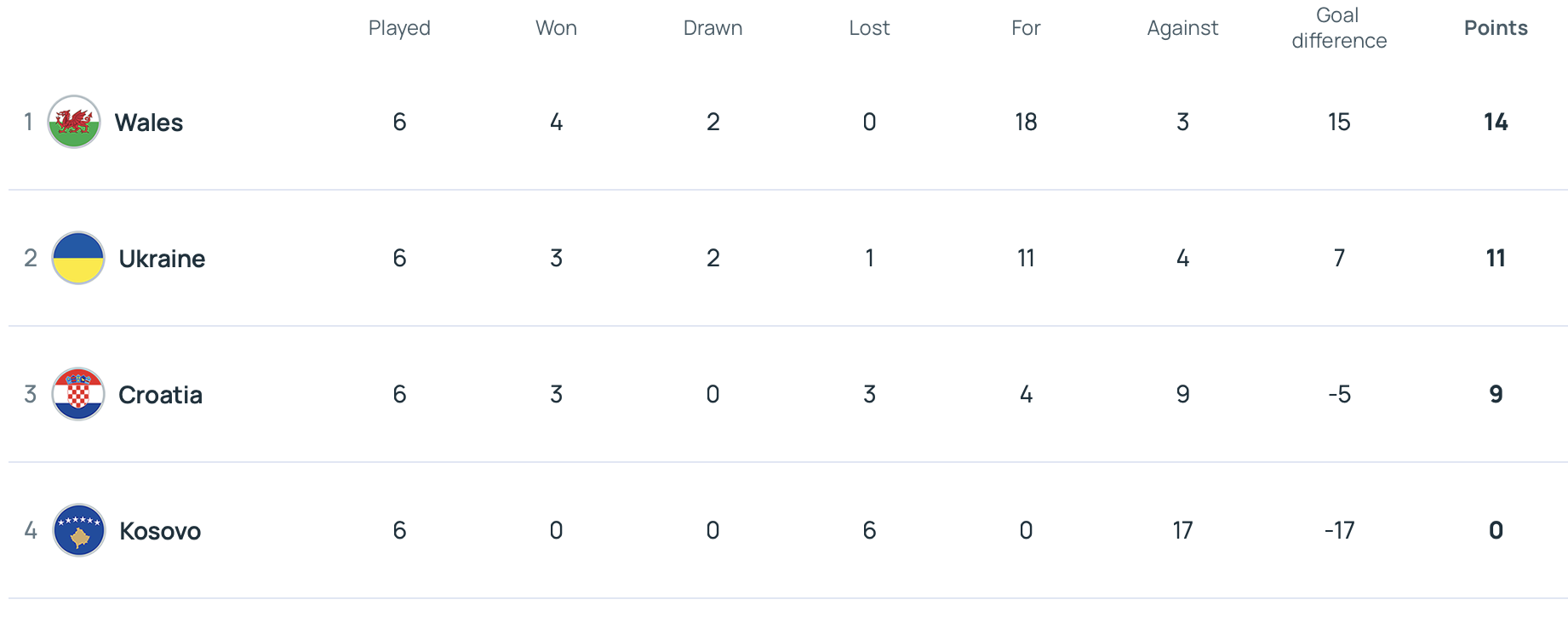Screen dimensions: 1568x628
Task: Select the Croatia team name
Action: pyautogui.click(x=160, y=395)
